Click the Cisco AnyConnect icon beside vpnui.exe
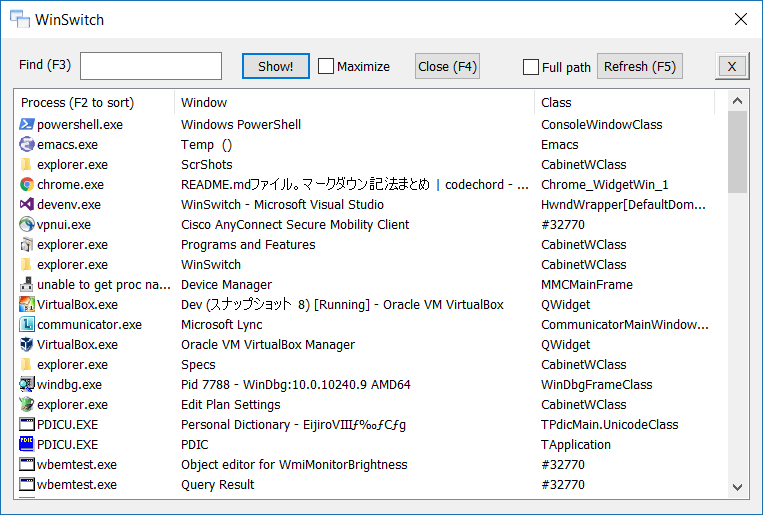The height and width of the screenshot is (515, 763). coord(27,224)
